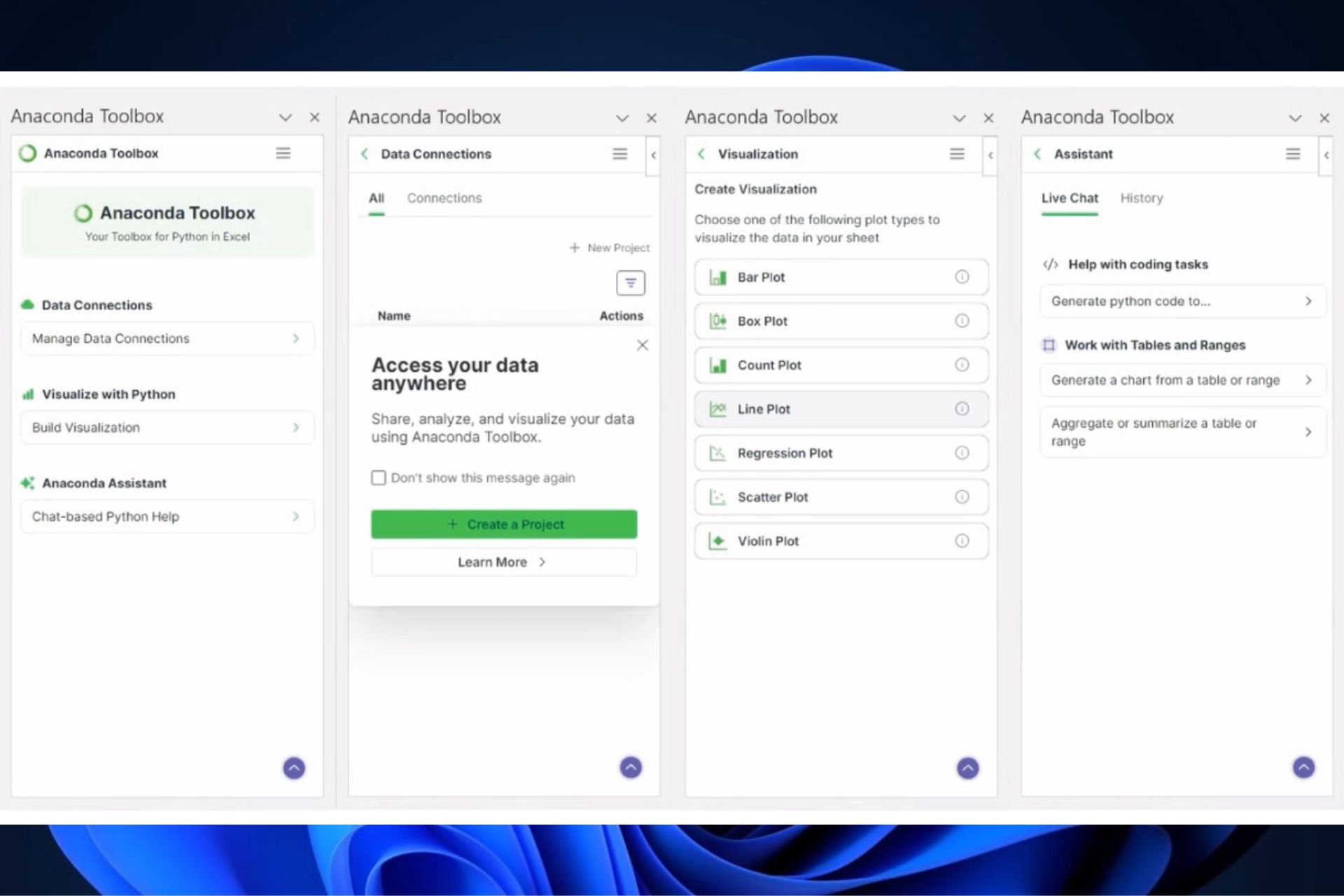
Task: Show info for Count Plot
Action: (x=962, y=365)
